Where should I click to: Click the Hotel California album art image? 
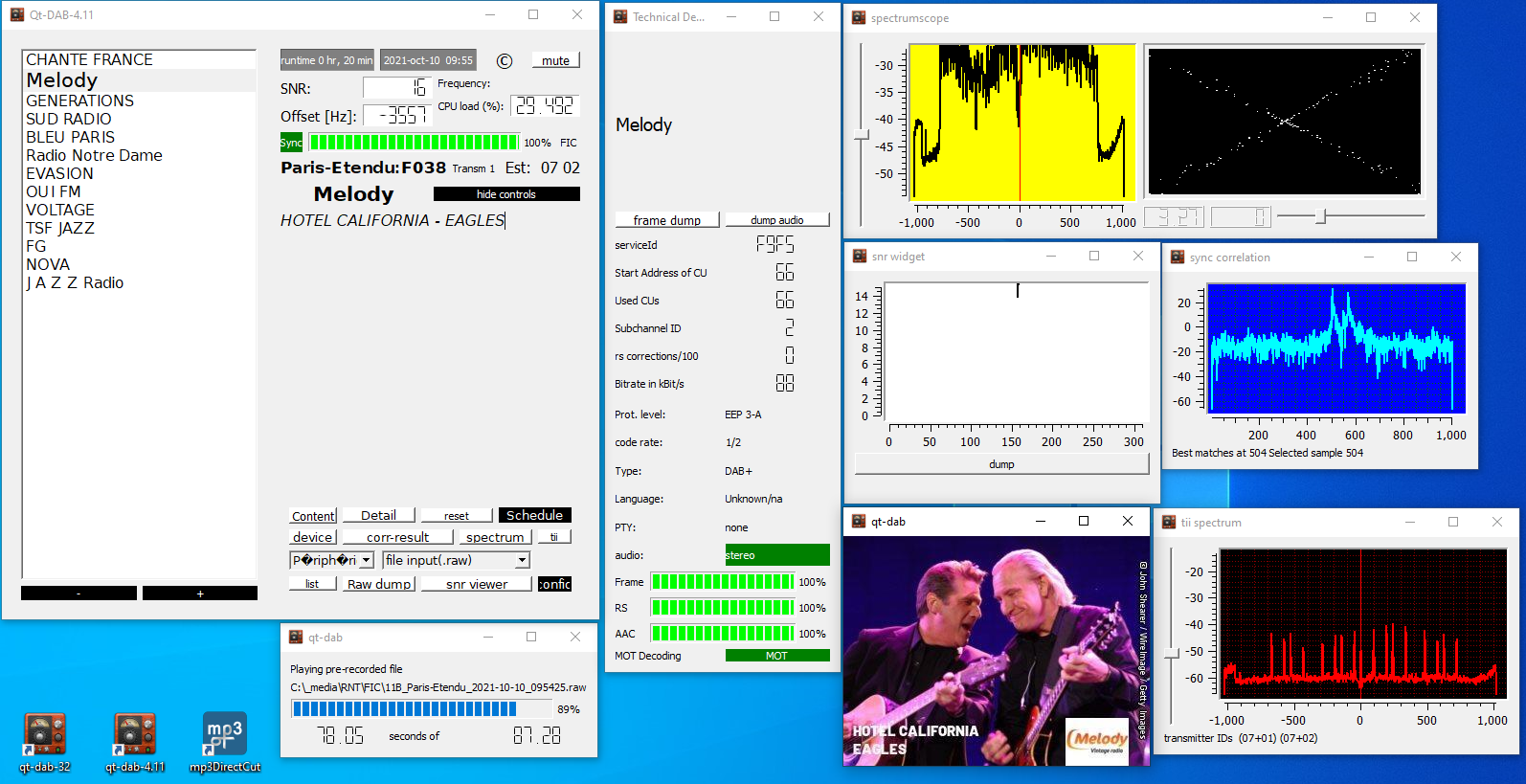point(997,651)
